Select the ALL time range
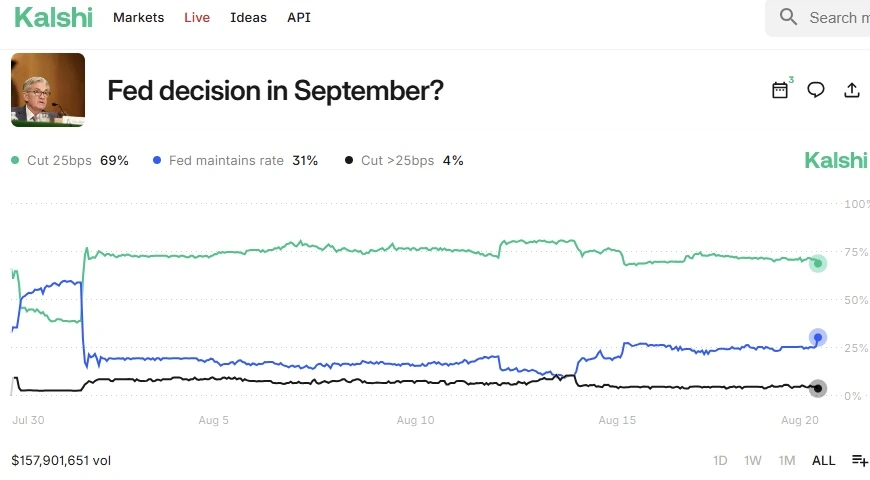Viewport: 870px width, 480px height. click(x=823, y=461)
